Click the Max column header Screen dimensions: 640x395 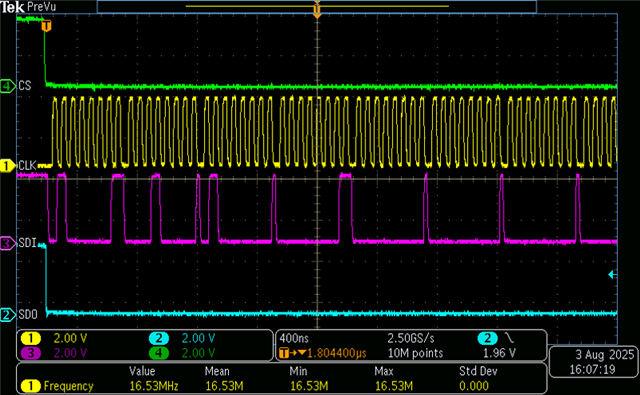point(384,371)
